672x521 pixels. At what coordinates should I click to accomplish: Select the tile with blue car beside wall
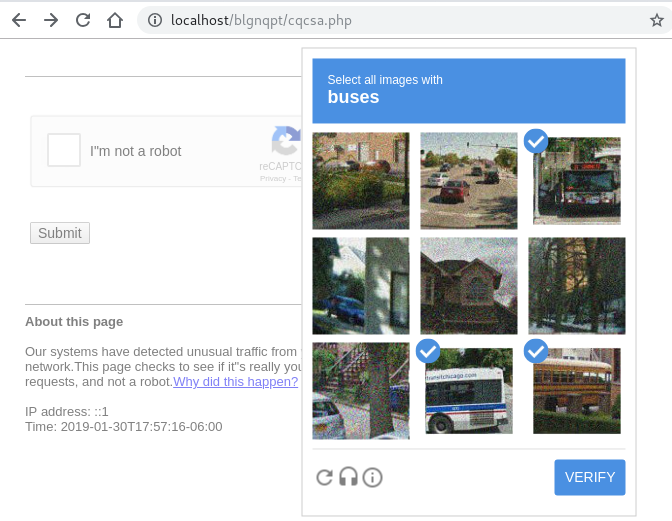pos(361,286)
